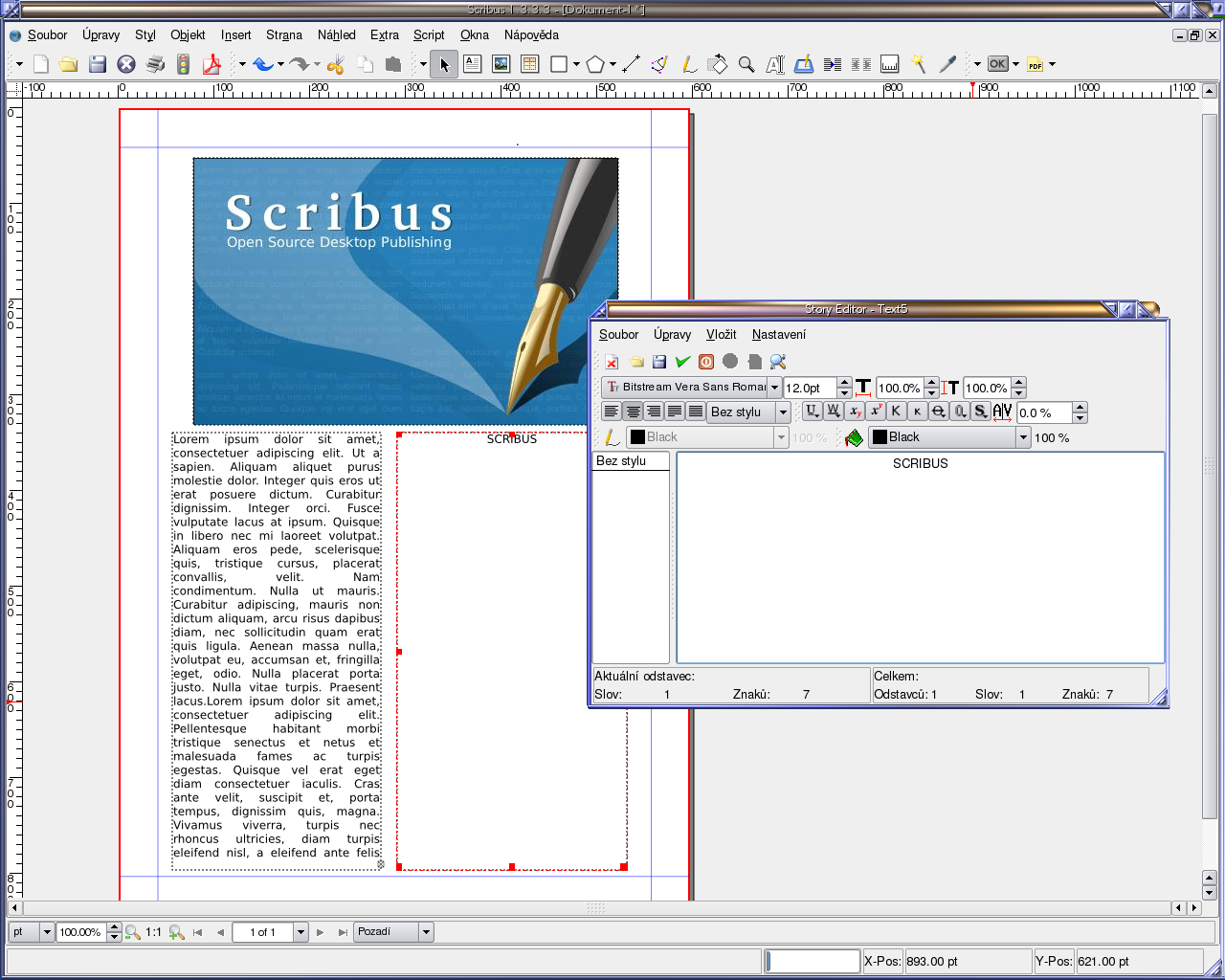Viewport: 1225px width, 980px height.
Task: Select the Insert Text Frame tool
Action: pyautogui.click(x=472, y=64)
